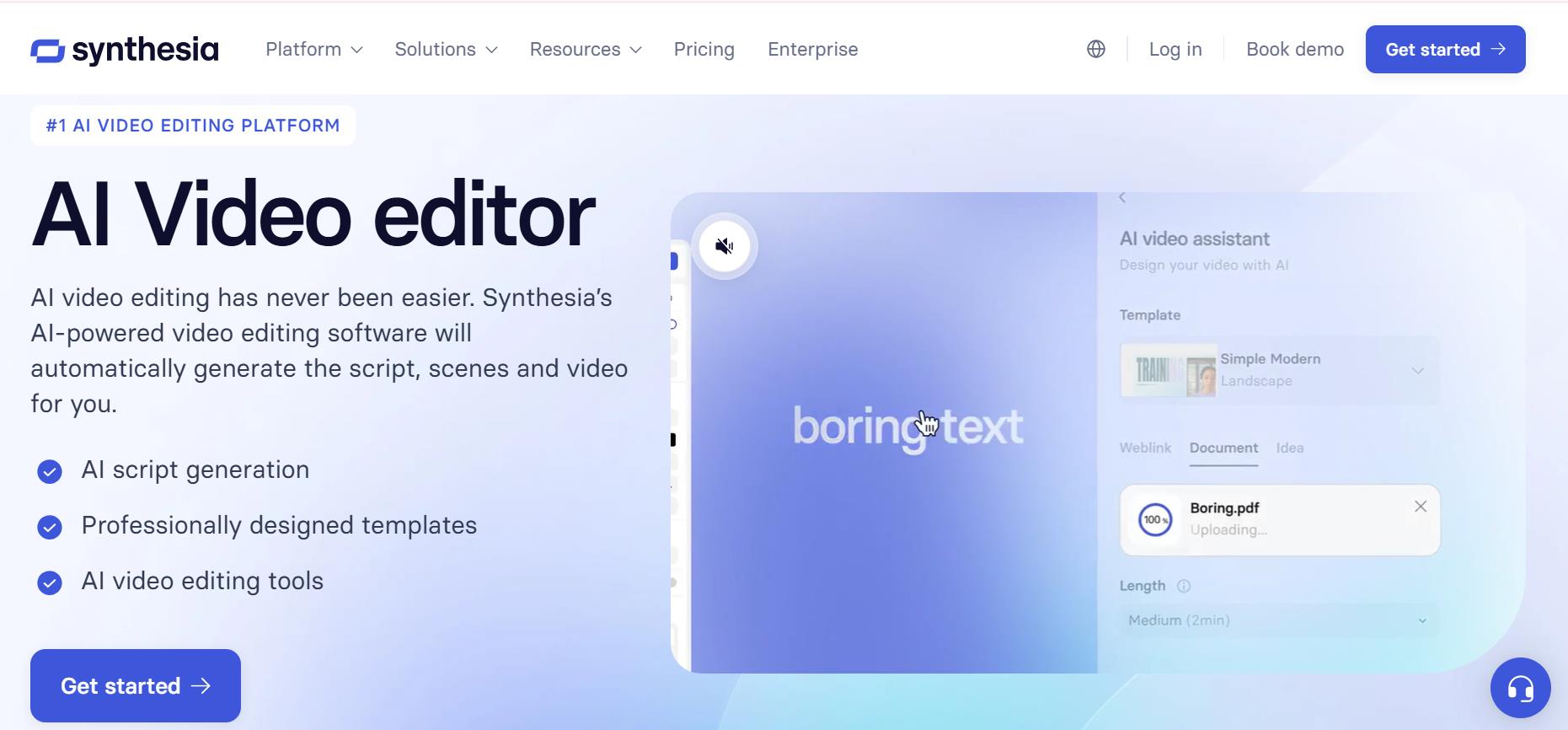
Task: Remove Boring.pdf with the X icon
Action: coord(1421,507)
